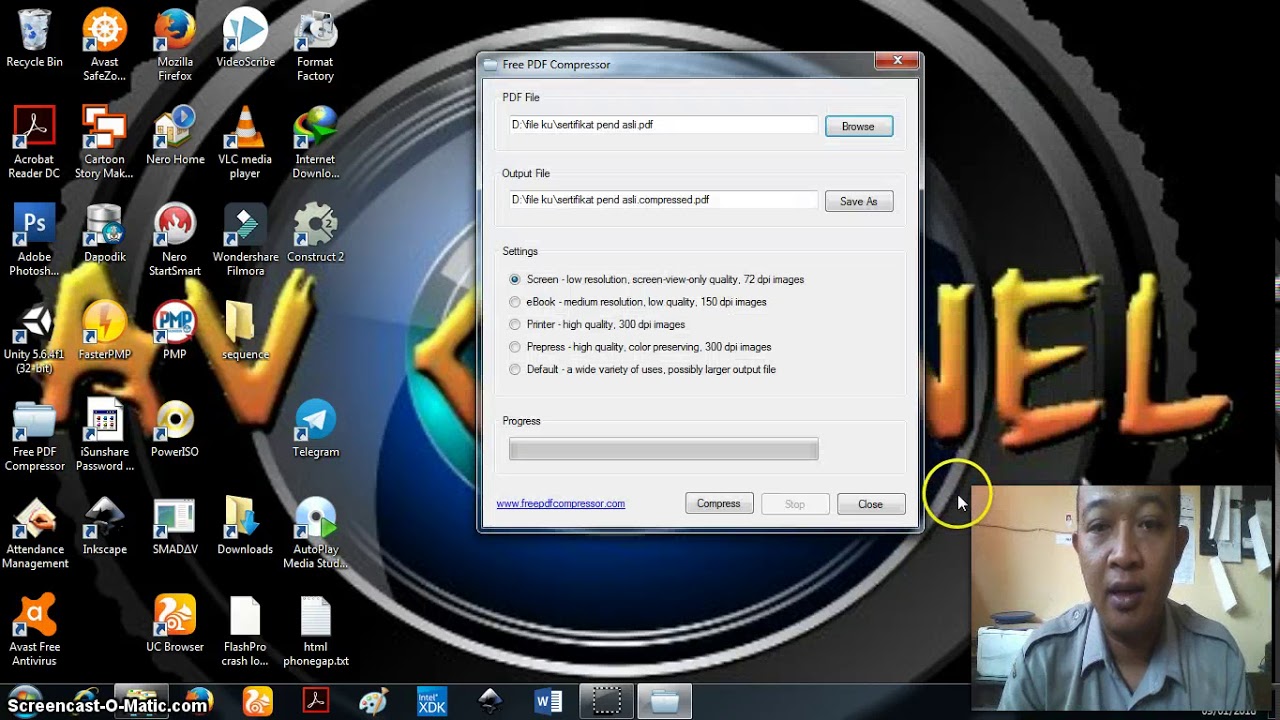Viewport: 1280px width, 720px height.
Task: Open the Recycle Bin desktop icon
Action: coord(34,40)
